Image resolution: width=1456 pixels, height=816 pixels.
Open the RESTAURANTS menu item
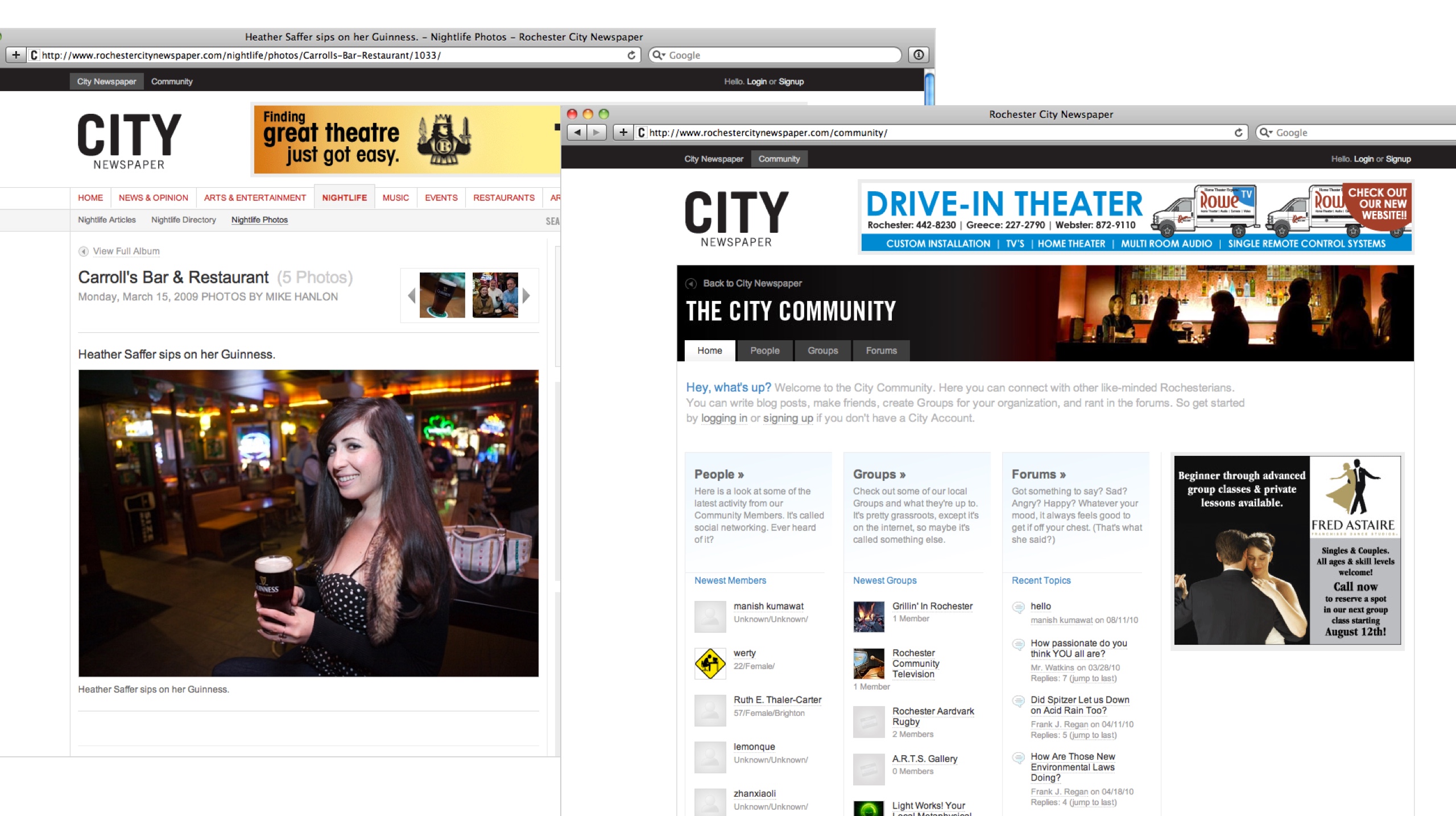click(x=504, y=197)
